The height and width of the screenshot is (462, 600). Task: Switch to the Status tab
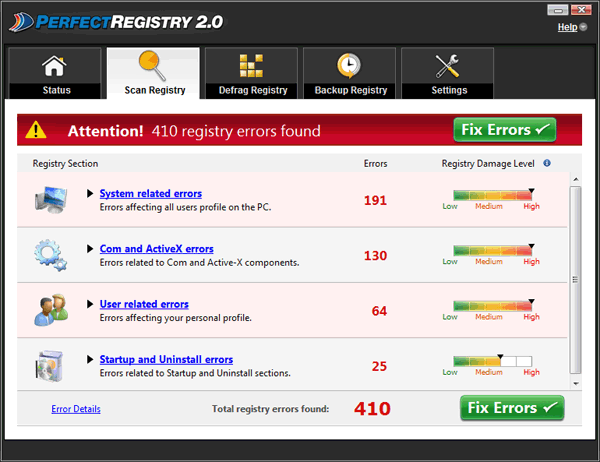(x=55, y=73)
